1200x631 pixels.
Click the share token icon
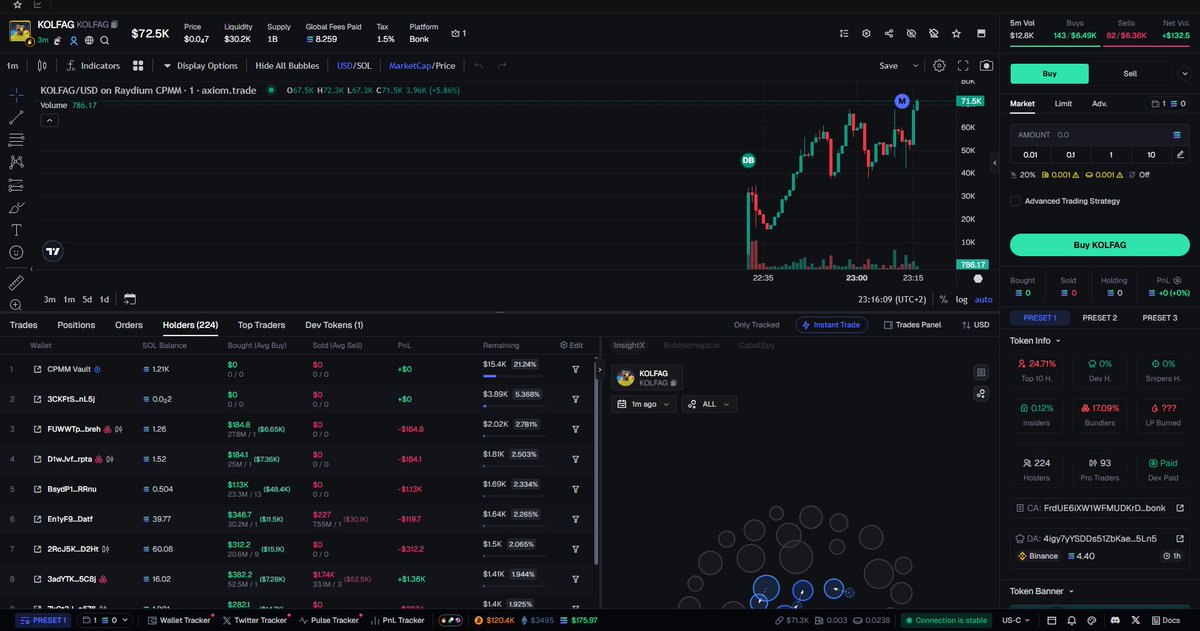(x=889, y=33)
